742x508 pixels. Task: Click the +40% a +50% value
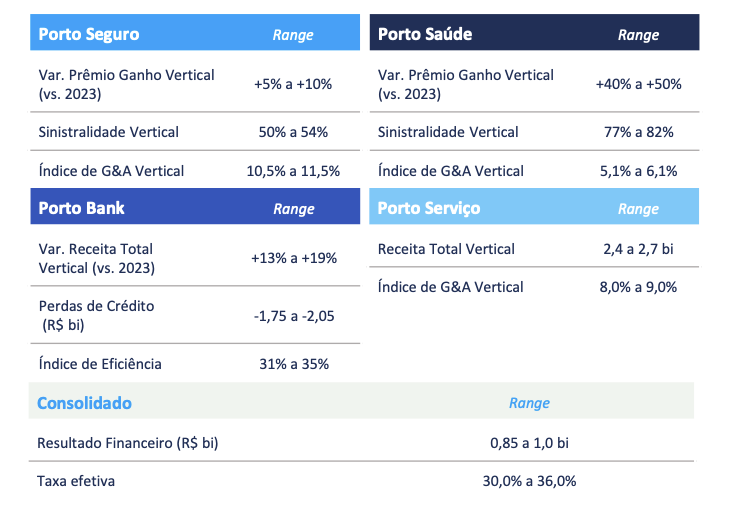click(638, 84)
